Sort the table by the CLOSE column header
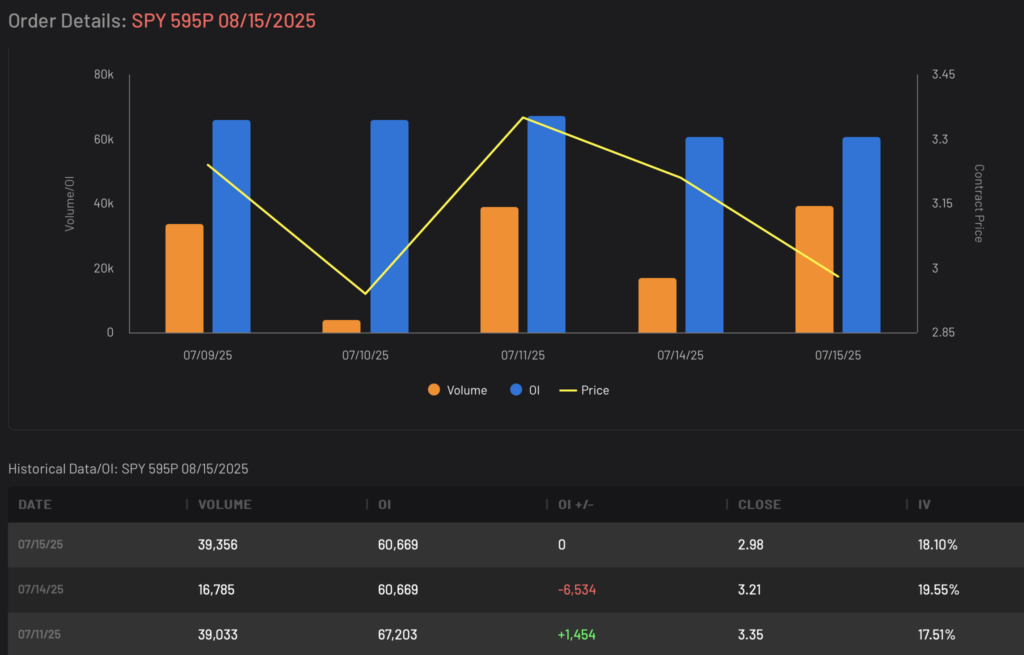The width and height of the screenshot is (1024, 655). 759,504
